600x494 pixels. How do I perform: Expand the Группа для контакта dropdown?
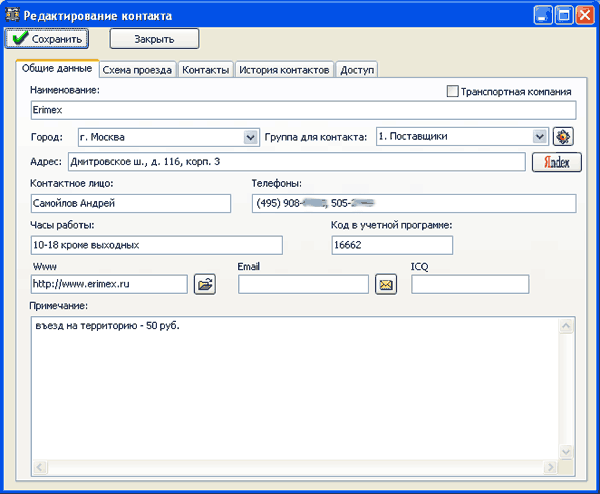(540, 137)
